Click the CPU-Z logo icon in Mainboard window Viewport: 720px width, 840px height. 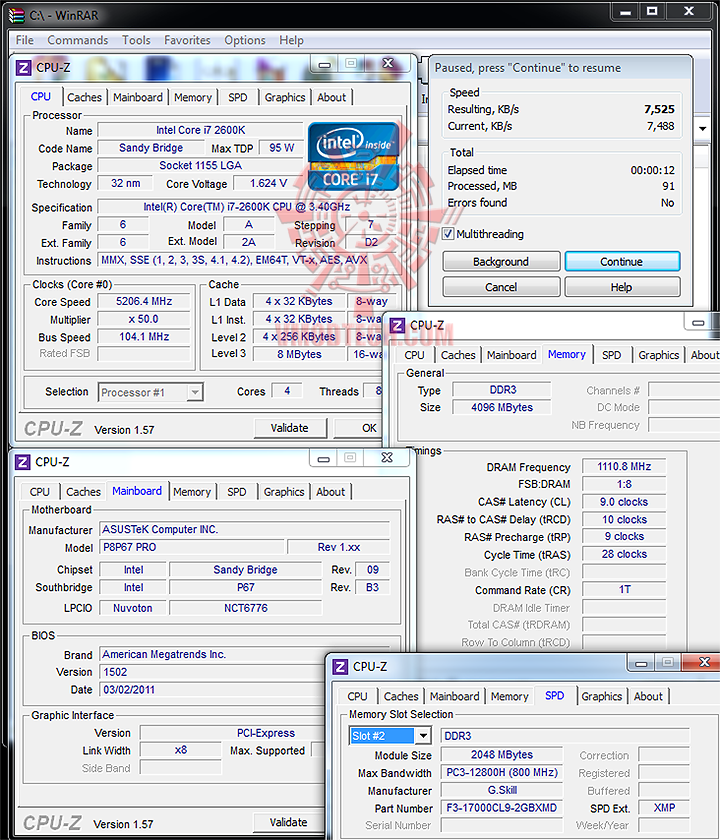click(x=22, y=462)
